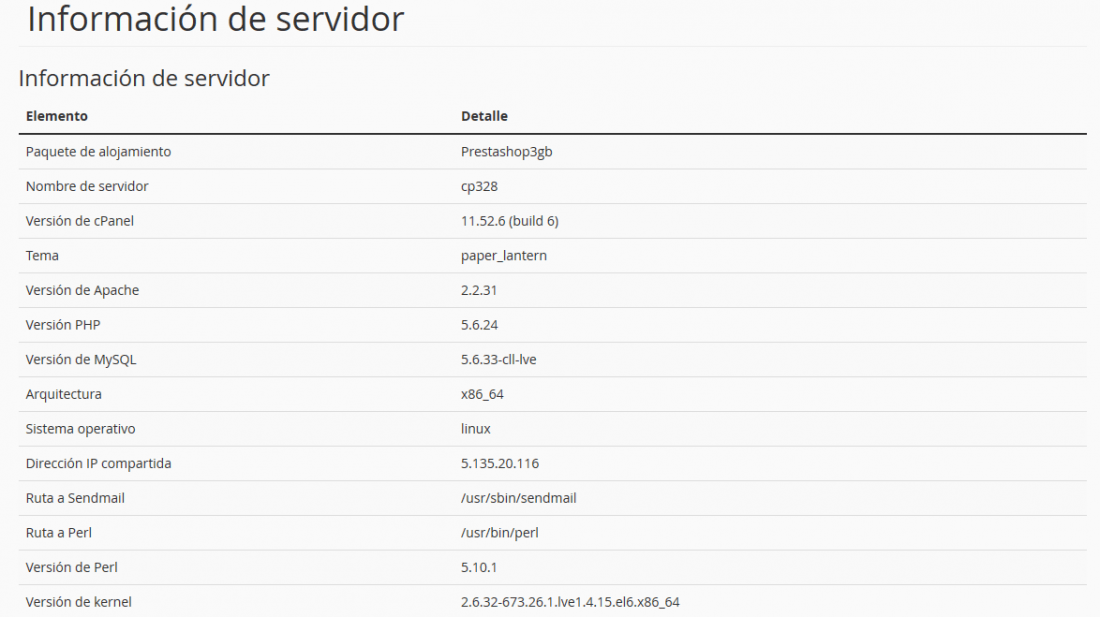Click the paper_lantern theme value
The height and width of the screenshot is (617, 1100).
tap(504, 256)
